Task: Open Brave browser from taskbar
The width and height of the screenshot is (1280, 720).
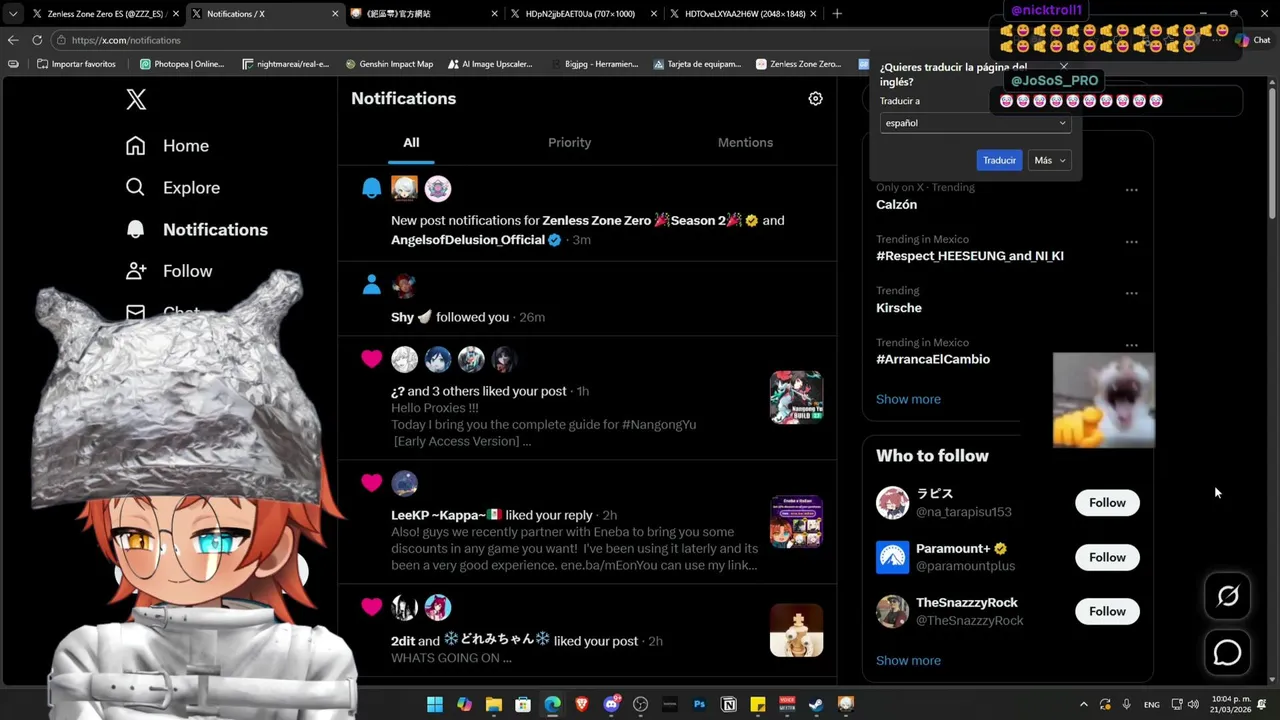Action: point(582,704)
